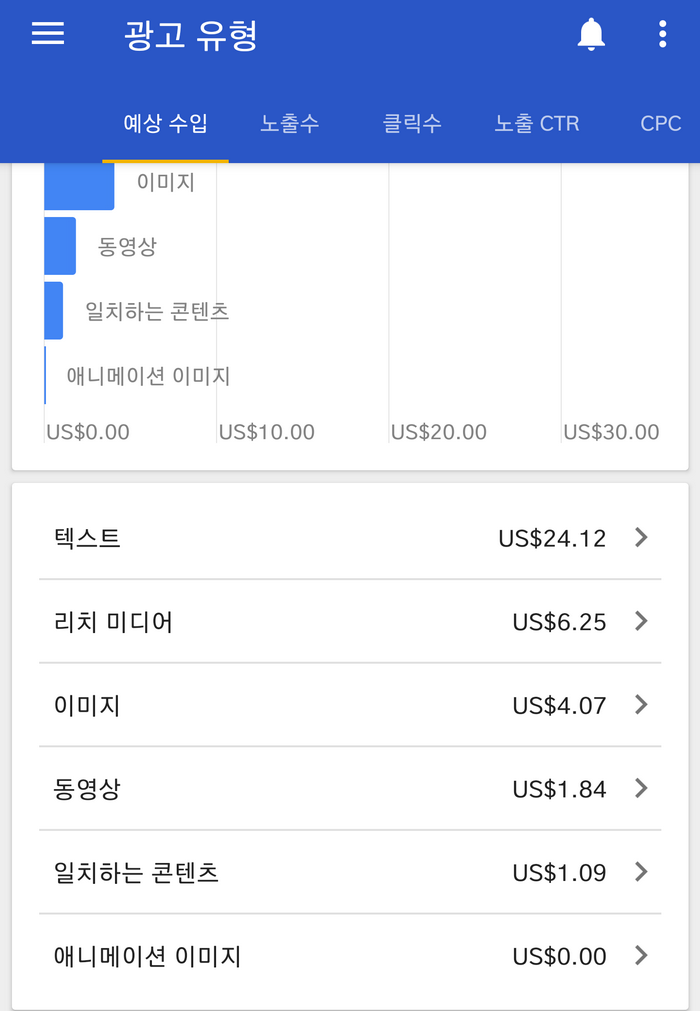700x1011 pixels.
Task: Open notifications bell icon
Action: (x=590, y=34)
